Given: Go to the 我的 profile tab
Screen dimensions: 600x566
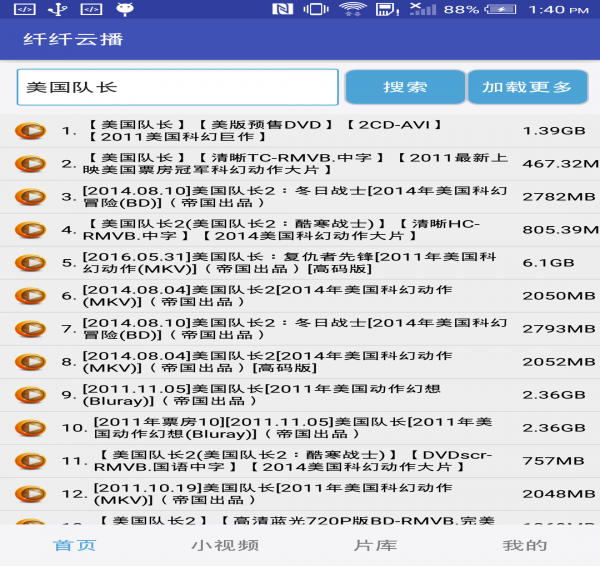Looking at the screenshot, I should pos(525,545).
